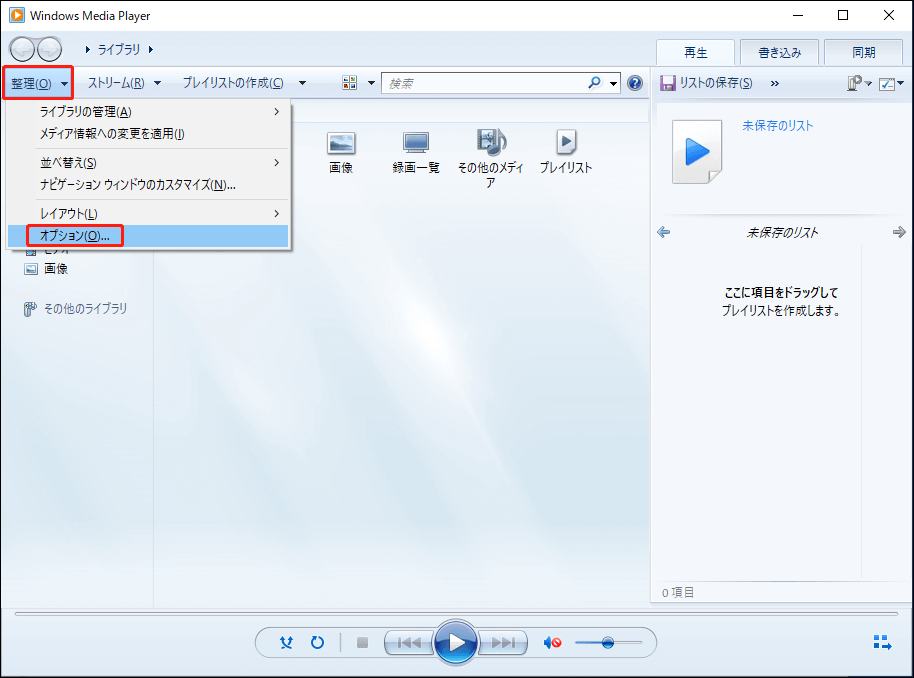Select ナビゲーション ウィンドウのカスタマイズ(N)...

coord(148,185)
